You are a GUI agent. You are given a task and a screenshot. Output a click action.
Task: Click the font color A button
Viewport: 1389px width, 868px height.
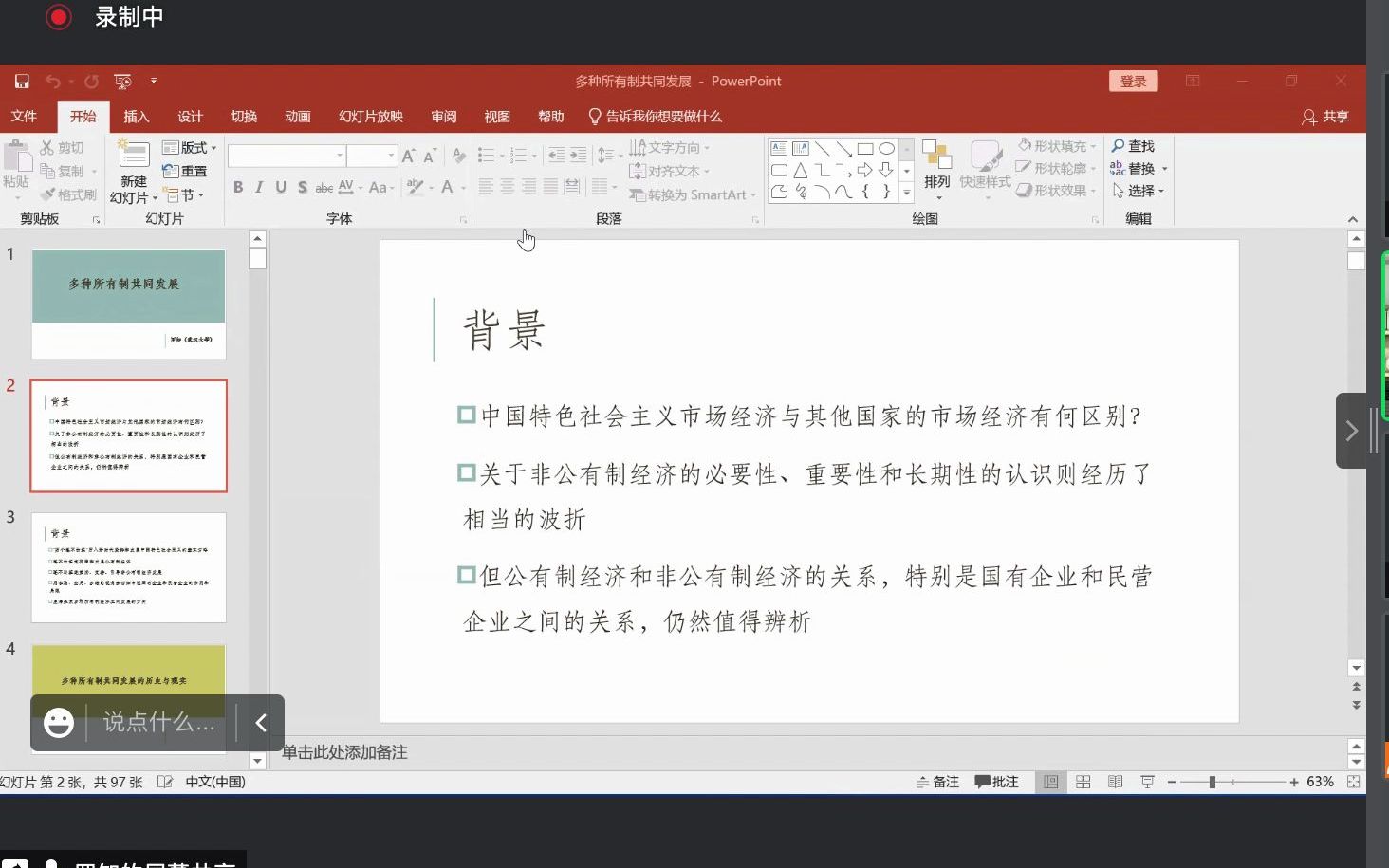coord(447,187)
